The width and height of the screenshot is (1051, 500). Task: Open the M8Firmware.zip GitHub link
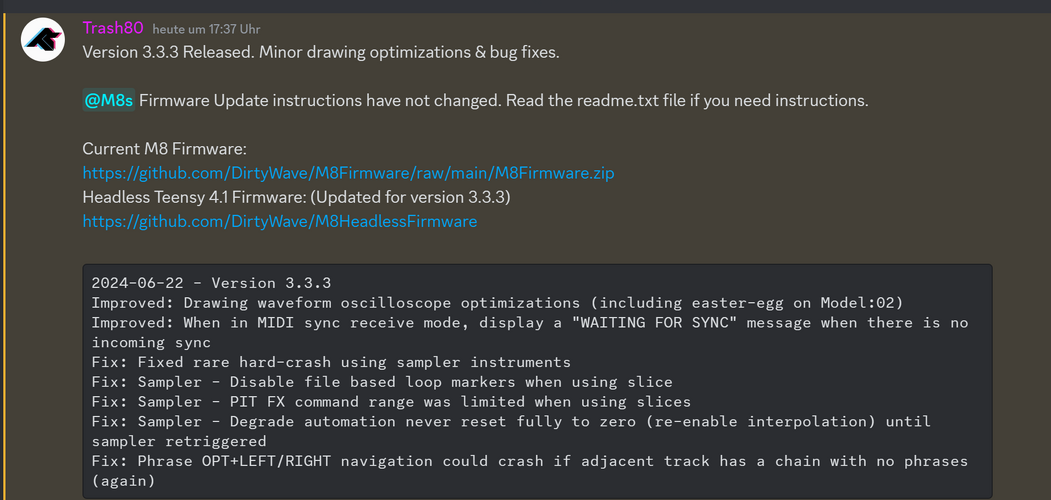pos(348,173)
